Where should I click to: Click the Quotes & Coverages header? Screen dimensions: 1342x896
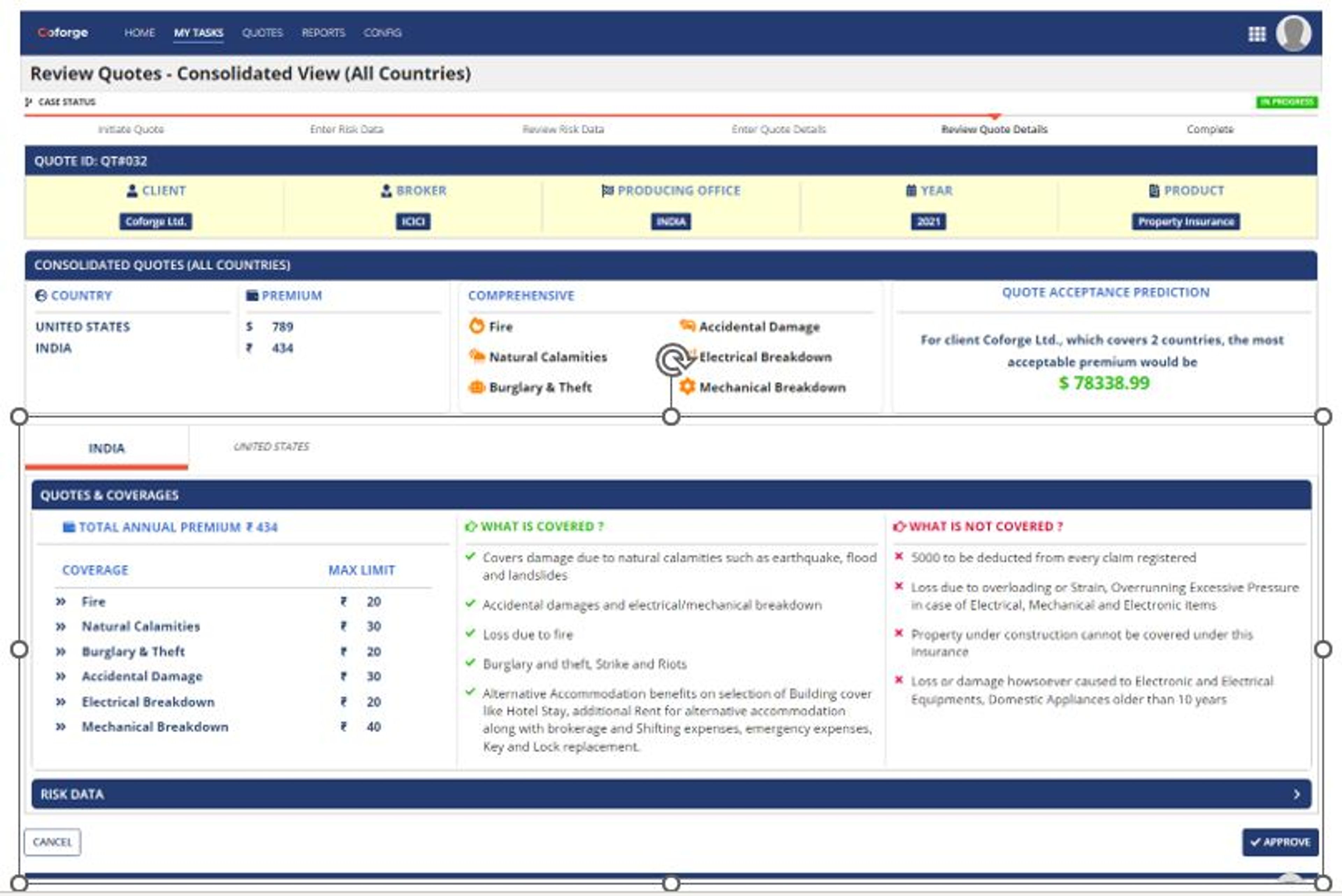tap(671, 495)
